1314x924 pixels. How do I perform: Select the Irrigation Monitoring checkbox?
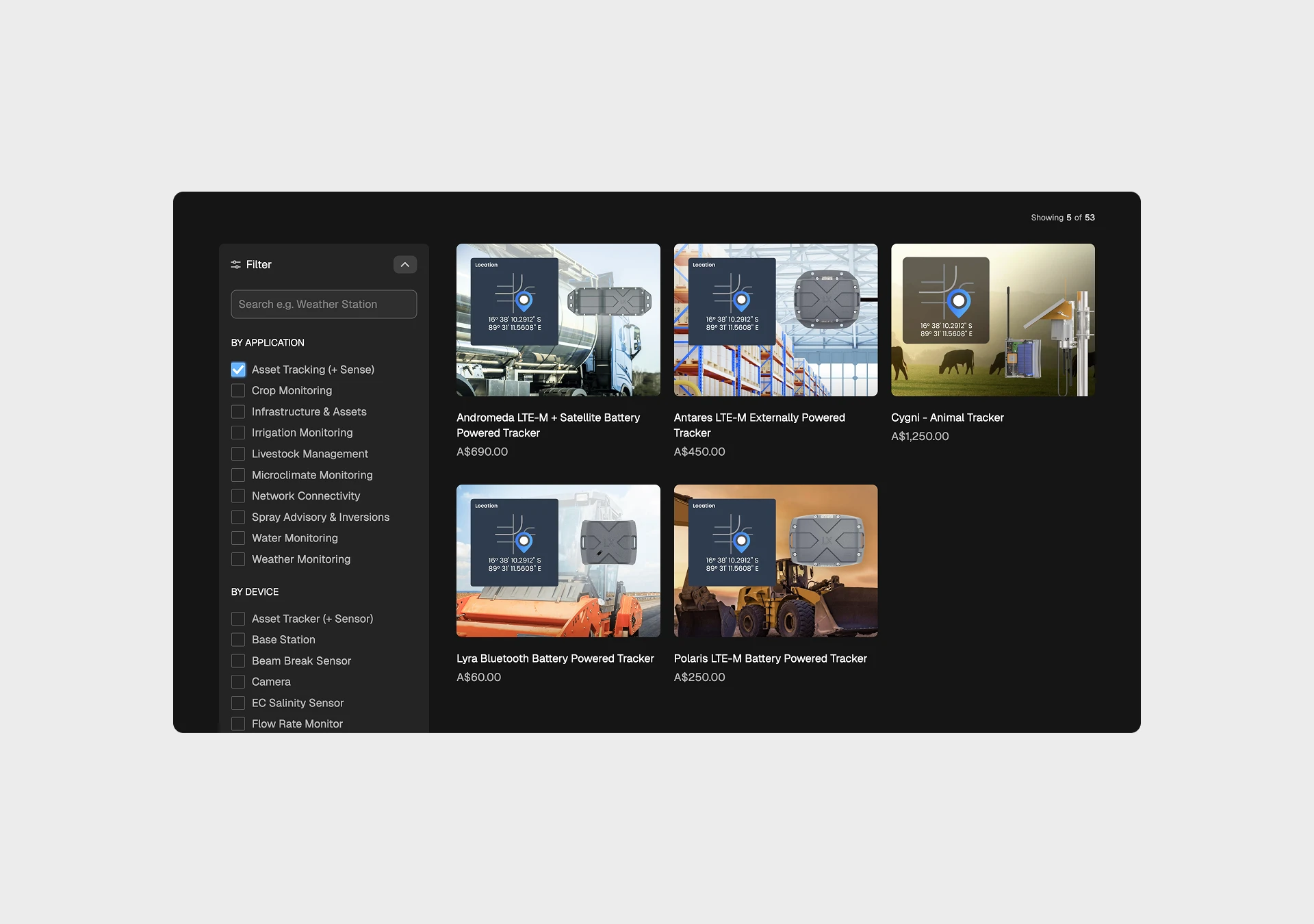click(238, 433)
